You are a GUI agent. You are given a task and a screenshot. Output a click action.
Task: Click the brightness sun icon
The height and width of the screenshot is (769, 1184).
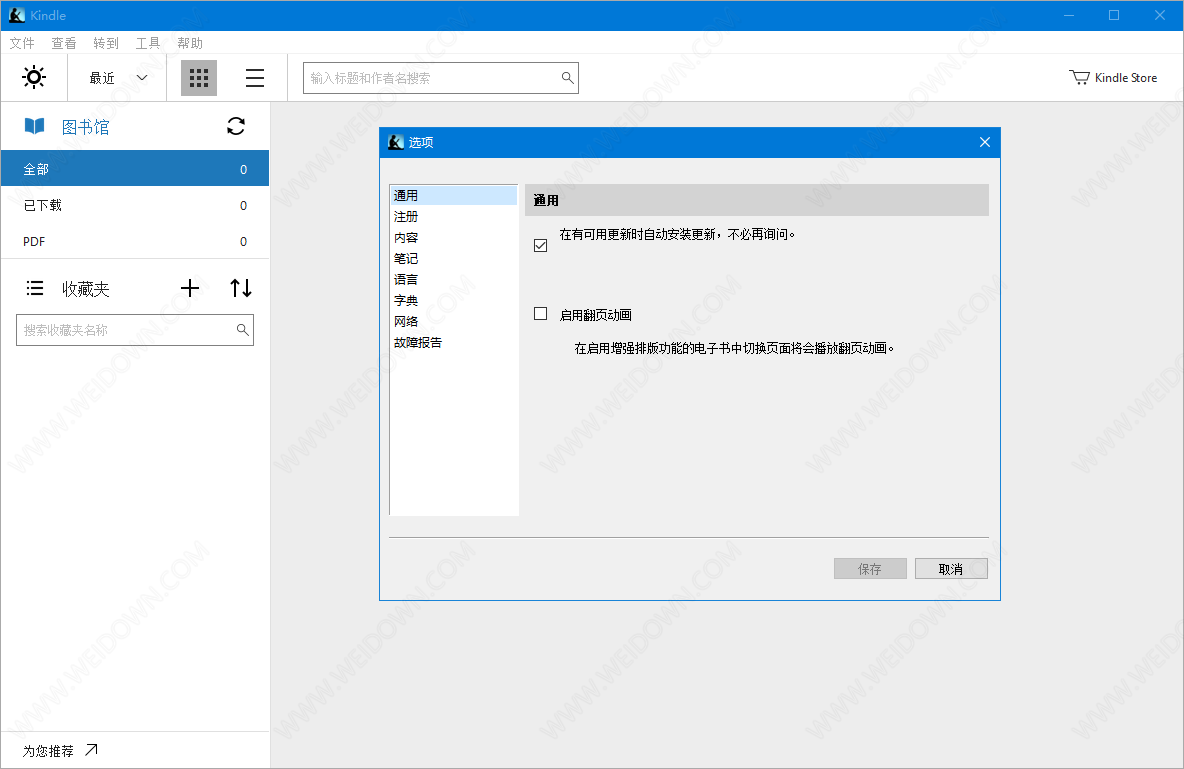(34, 78)
